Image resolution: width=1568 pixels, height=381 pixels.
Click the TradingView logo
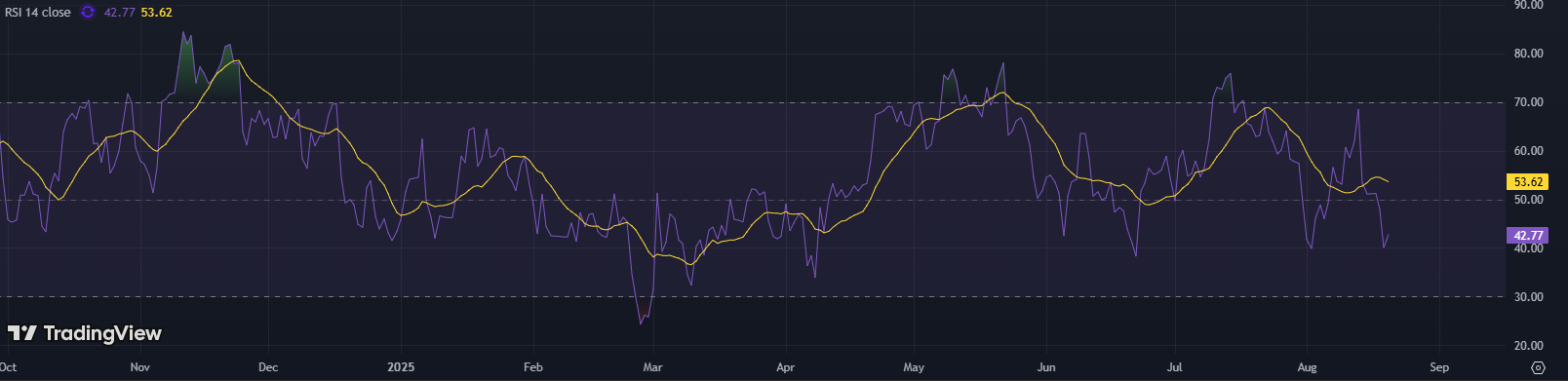85,333
